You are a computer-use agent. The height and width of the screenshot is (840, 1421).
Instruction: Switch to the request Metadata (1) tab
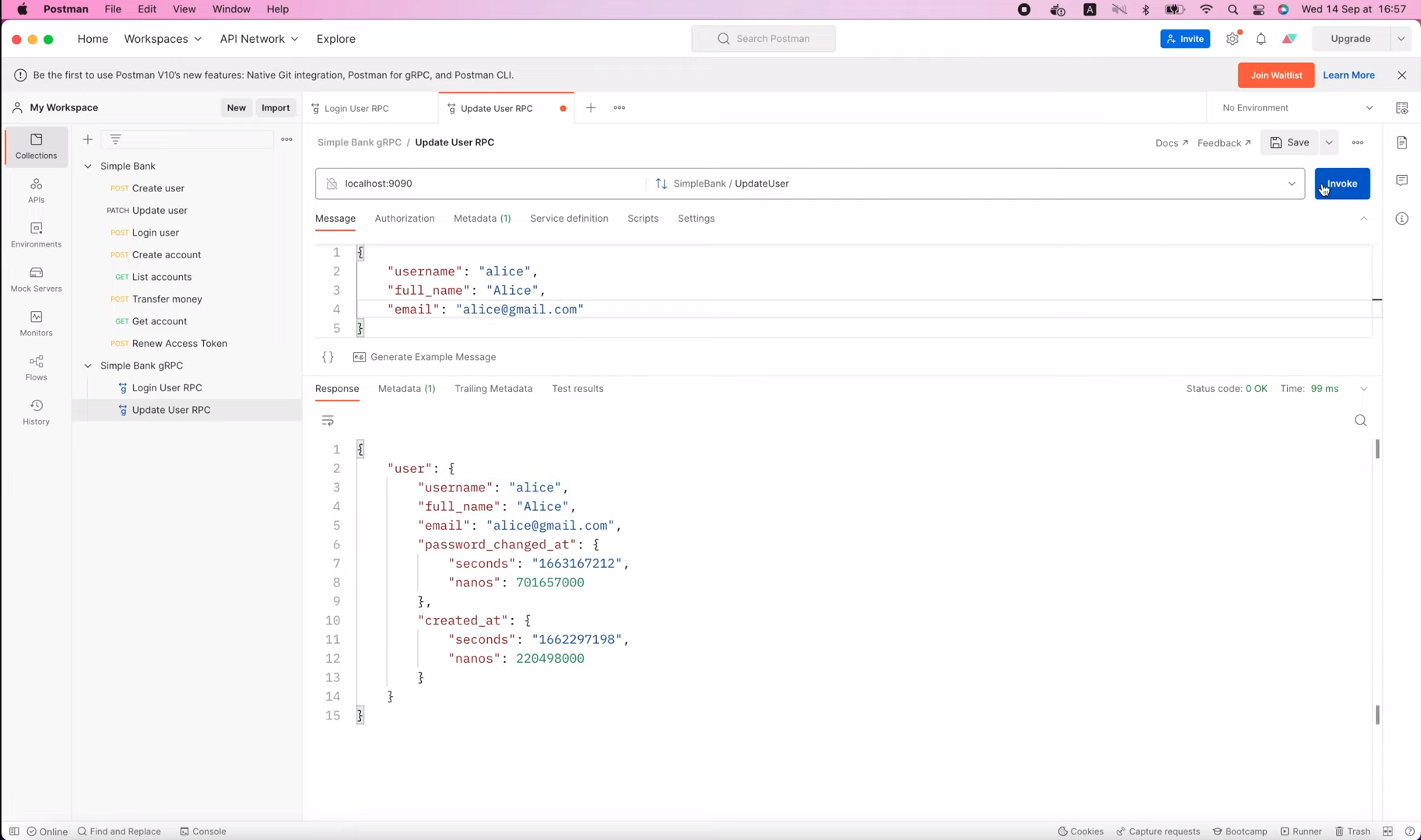coord(482,219)
